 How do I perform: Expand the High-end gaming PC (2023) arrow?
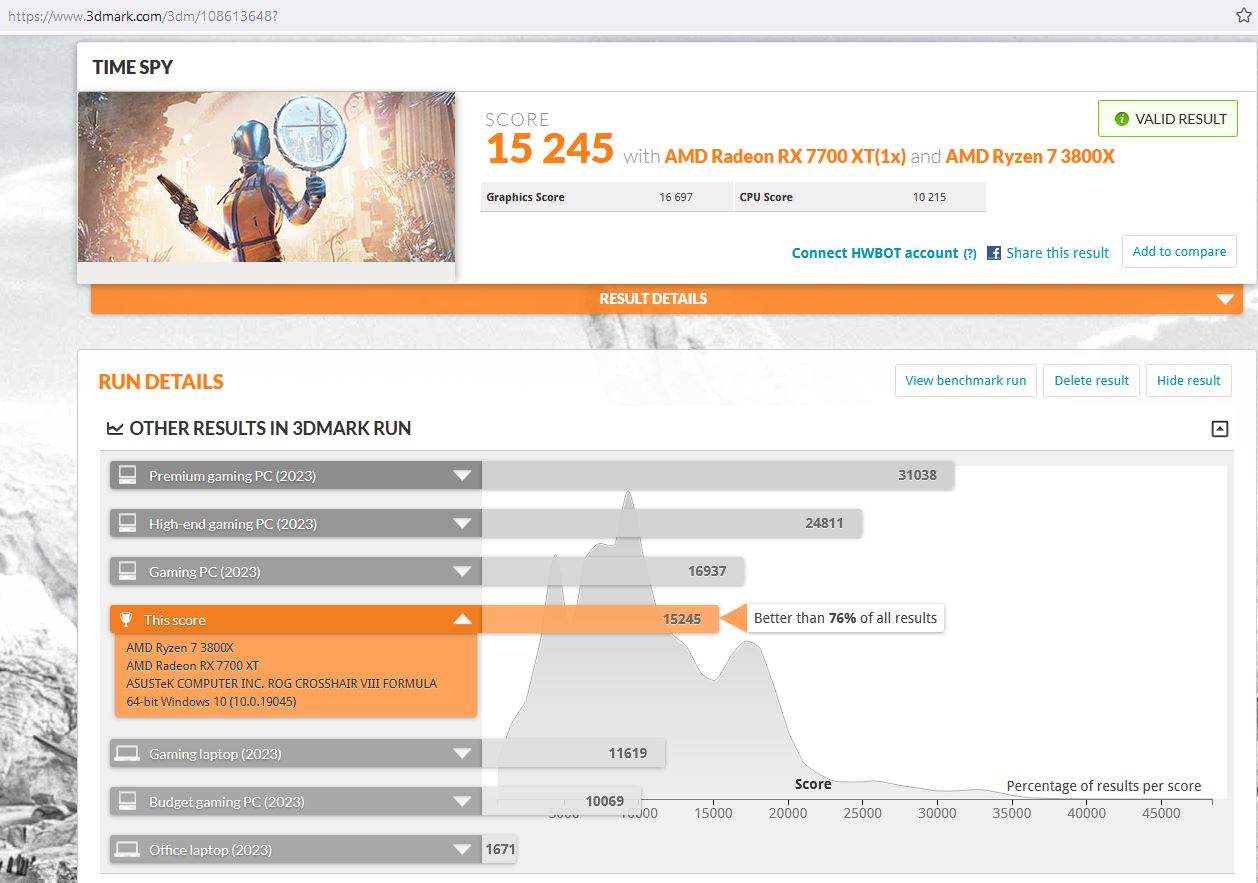coord(461,523)
